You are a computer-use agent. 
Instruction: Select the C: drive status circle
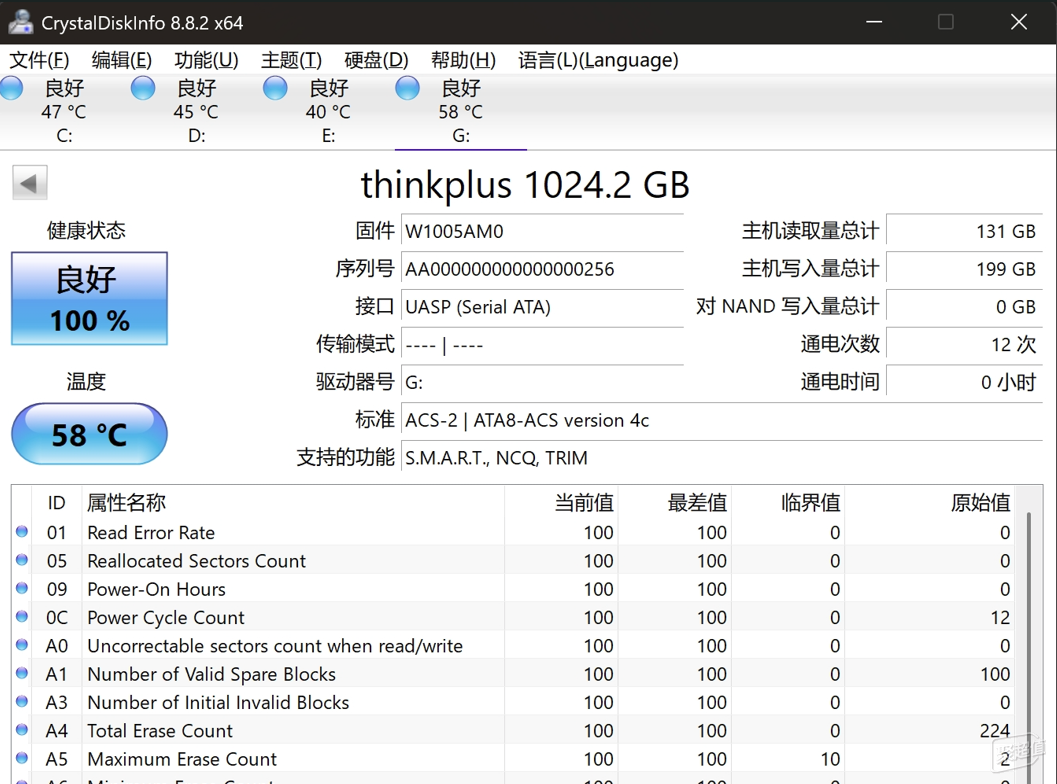point(11,88)
